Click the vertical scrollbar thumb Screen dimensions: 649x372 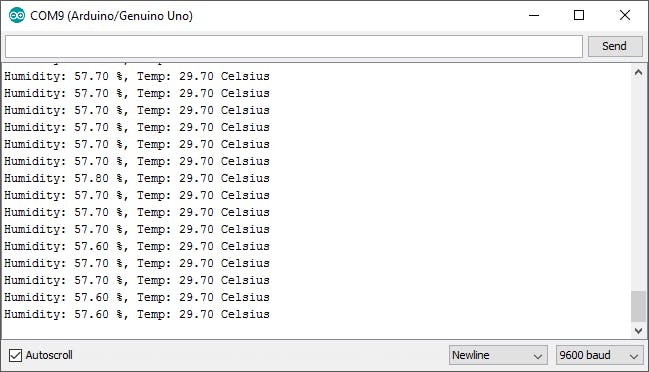click(x=638, y=306)
